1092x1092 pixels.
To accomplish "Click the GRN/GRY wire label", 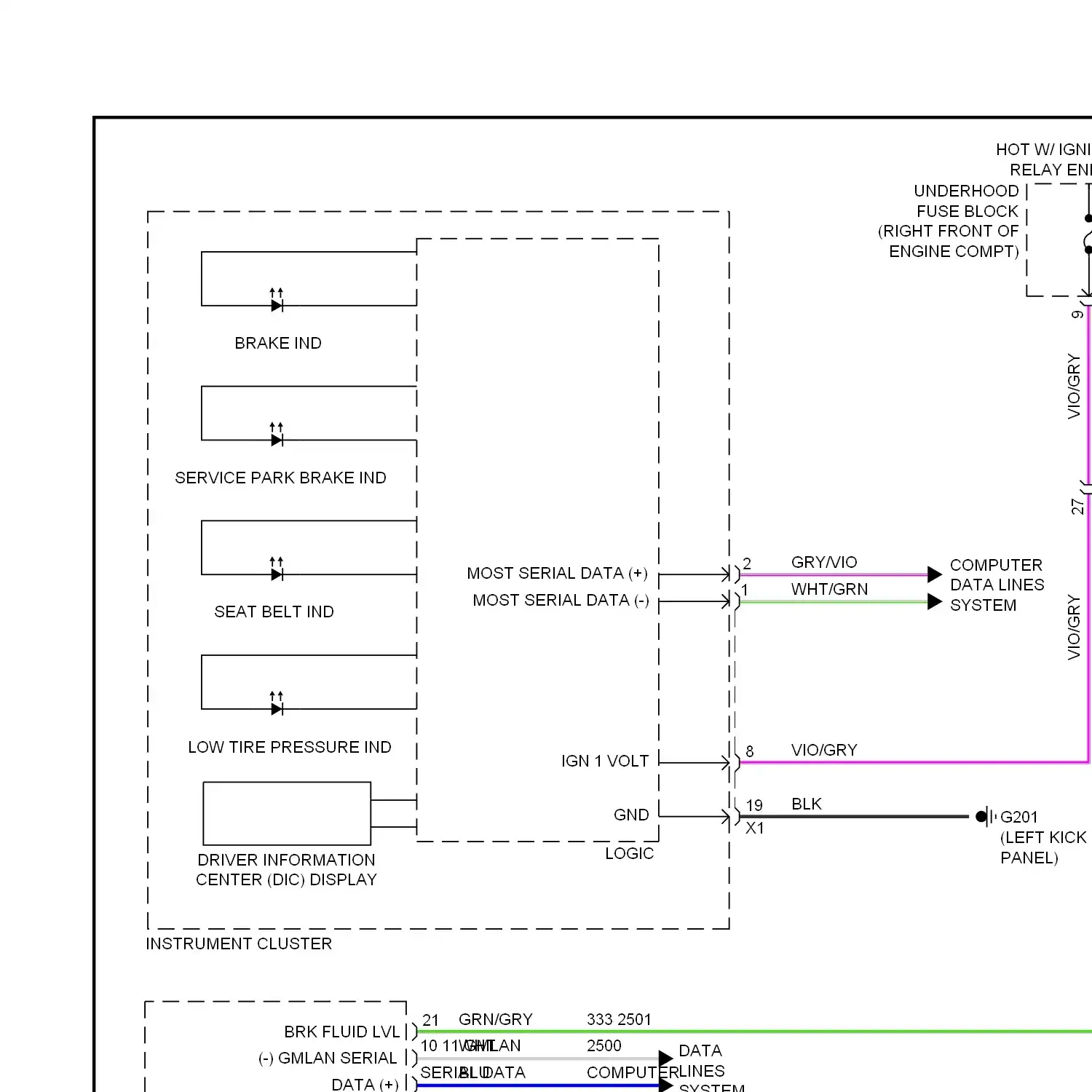I will point(496,1019).
